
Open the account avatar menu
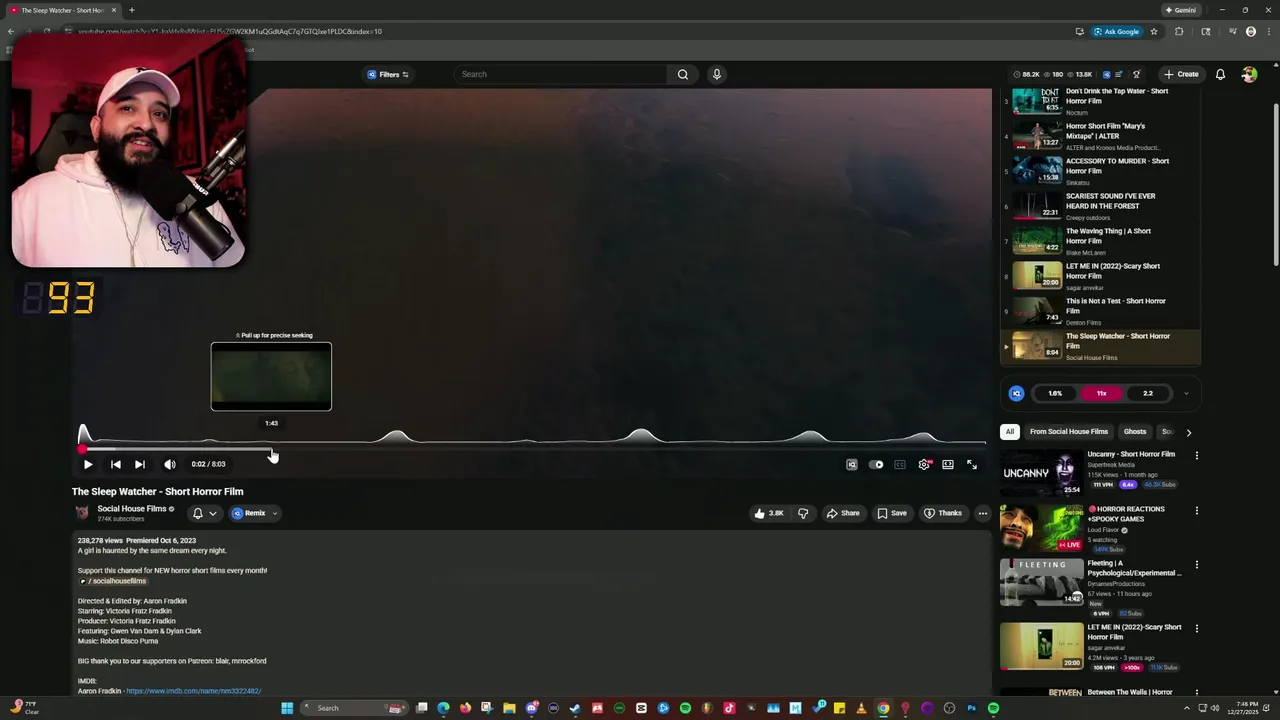point(1249,74)
